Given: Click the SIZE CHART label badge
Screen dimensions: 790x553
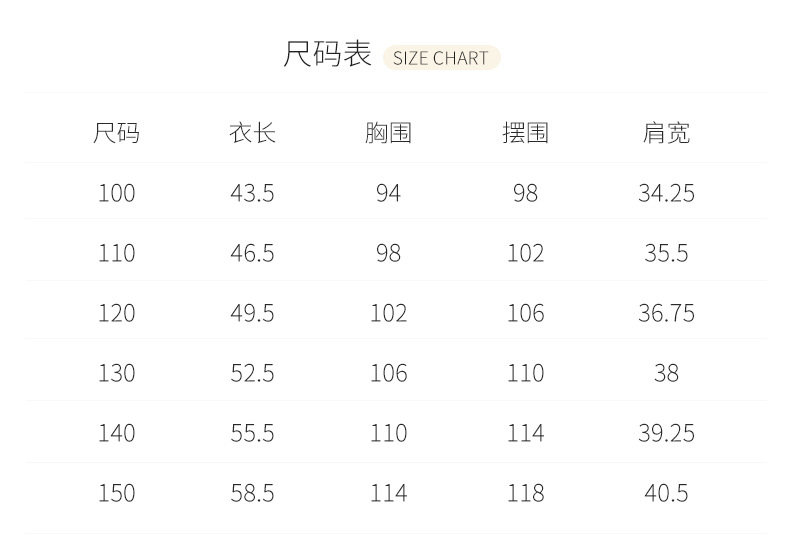Looking at the screenshot, I should pos(441,58).
